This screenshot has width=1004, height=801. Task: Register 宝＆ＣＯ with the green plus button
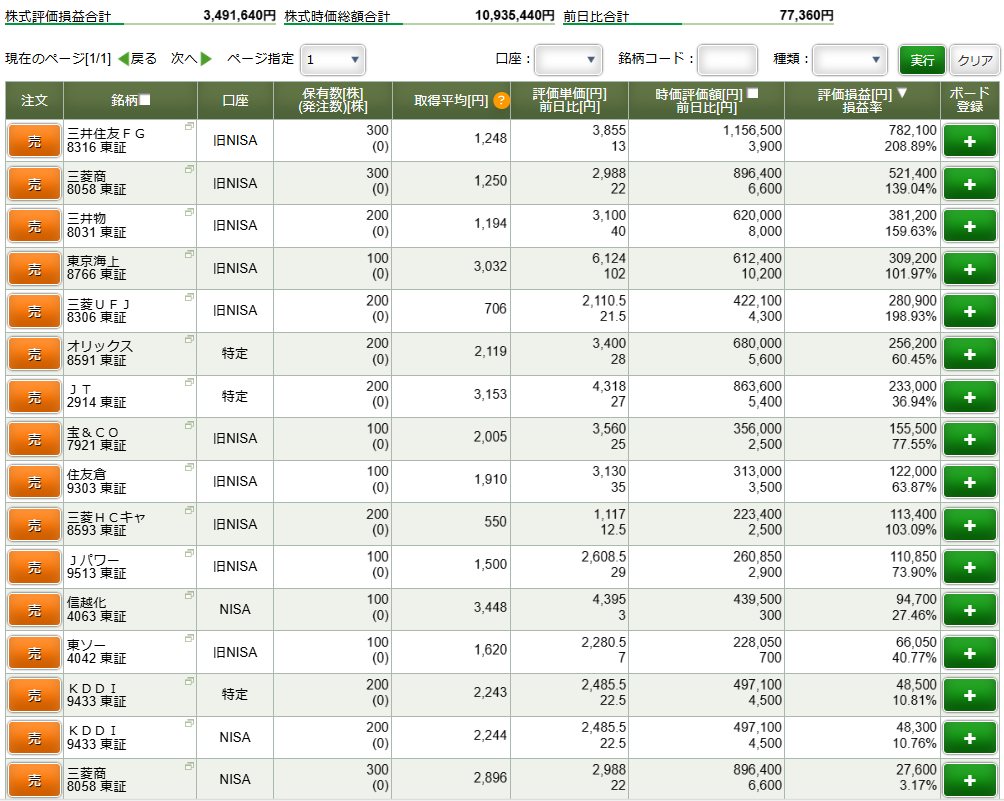pyautogui.click(x=969, y=439)
